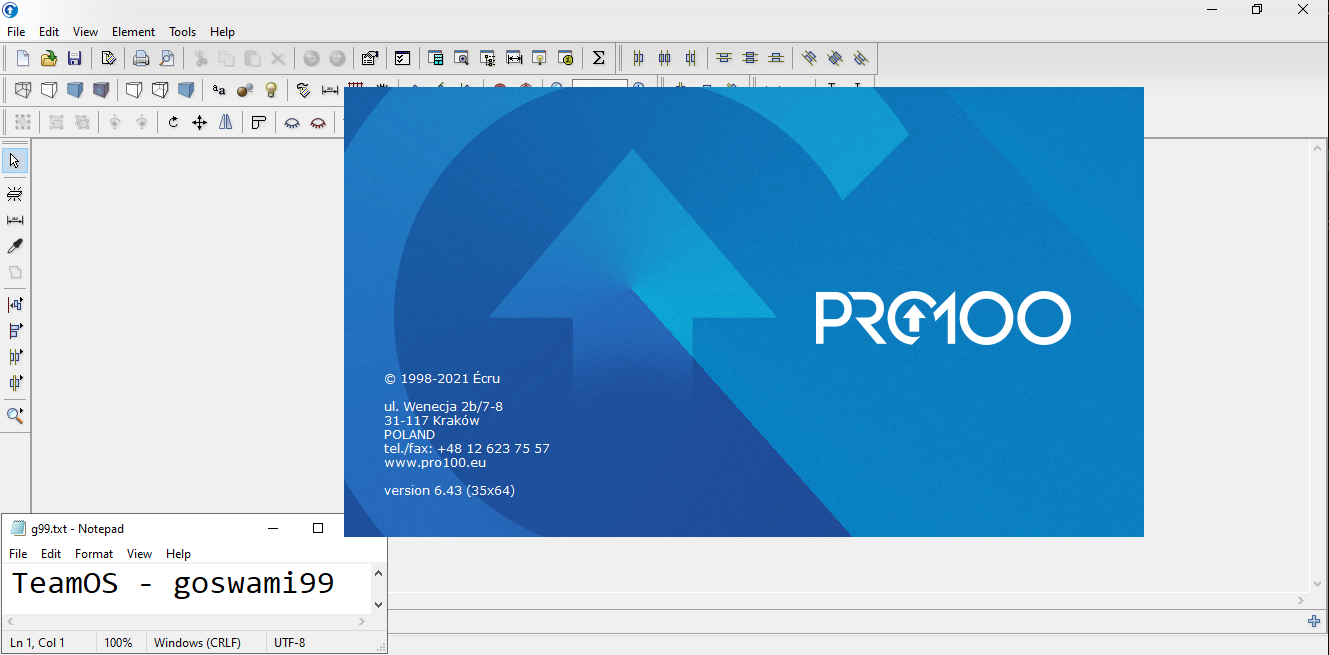Click the light fixture tool in left toolbar
The image size is (1329, 655).
point(15,194)
